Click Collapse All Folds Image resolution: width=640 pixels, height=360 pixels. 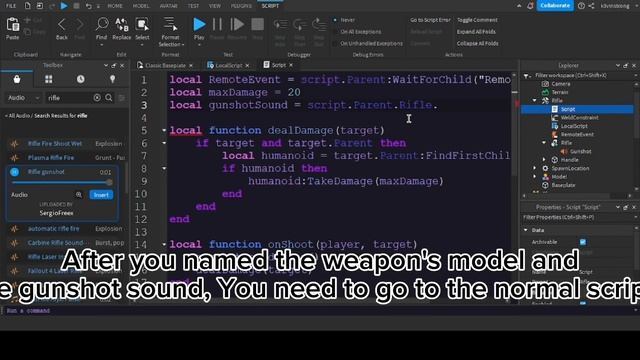tap(477, 43)
